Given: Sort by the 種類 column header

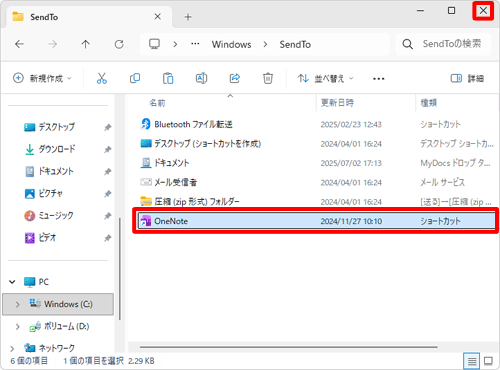Looking at the screenshot, I should pyautogui.click(x=429, y=103).
